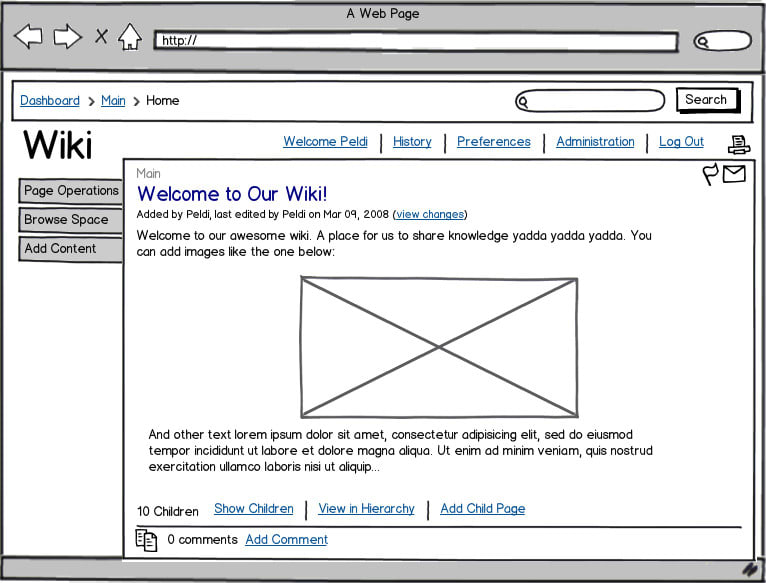Click the window resize grip icon
Image resolution: width=766 pixels, height=583 pixels.
[750, 569]
